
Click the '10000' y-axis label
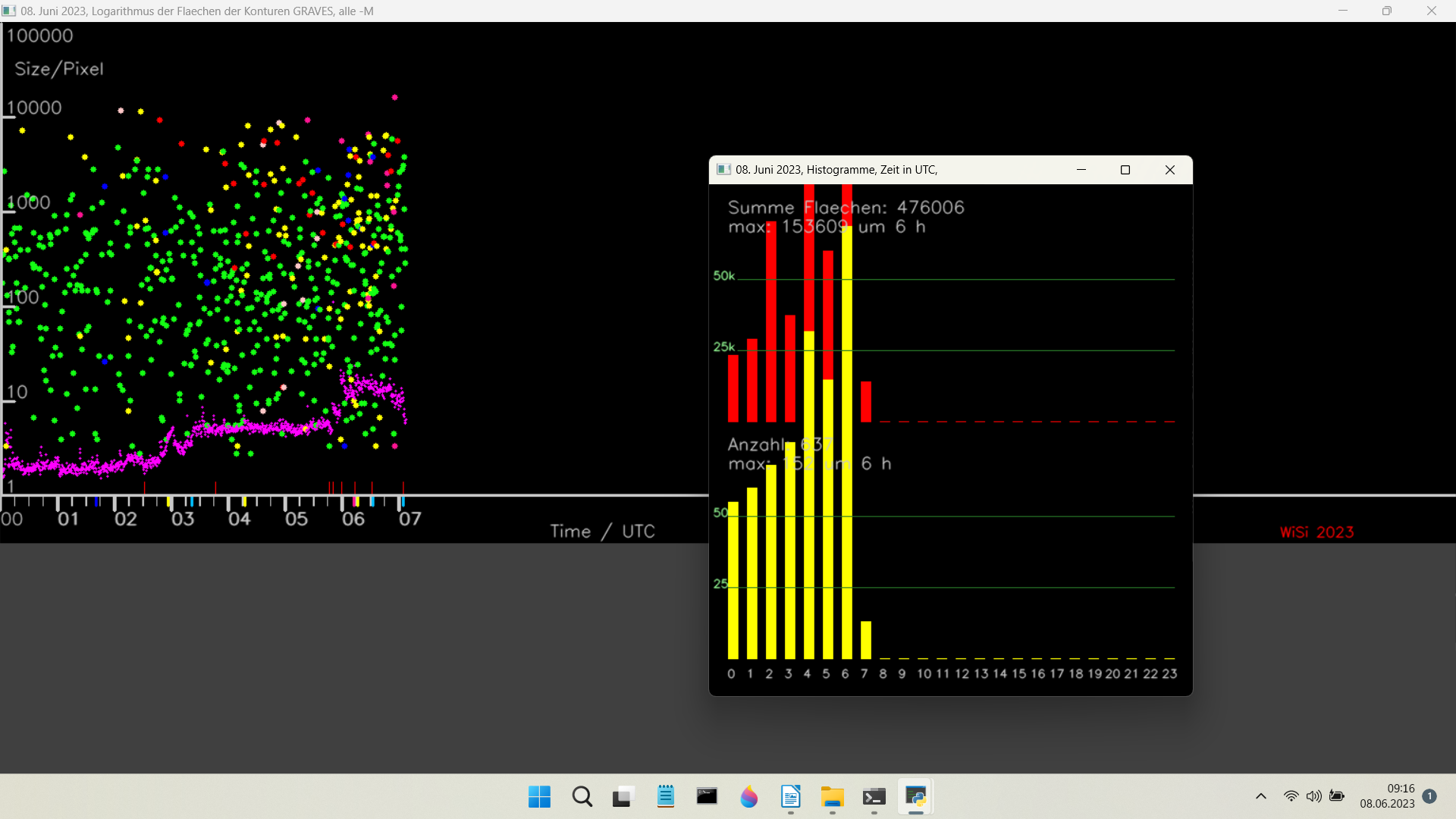point(34,108)
